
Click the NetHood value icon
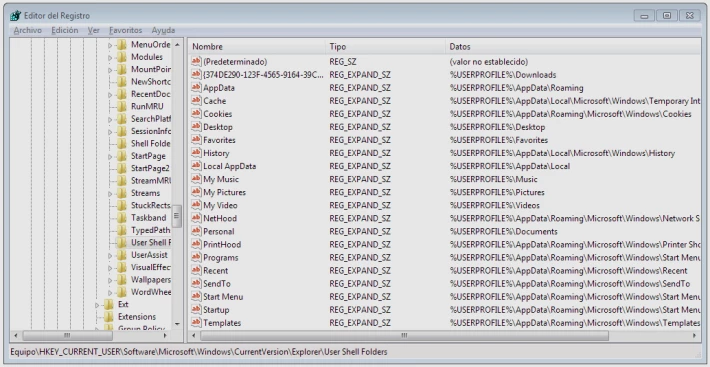(x=196, y=218)
